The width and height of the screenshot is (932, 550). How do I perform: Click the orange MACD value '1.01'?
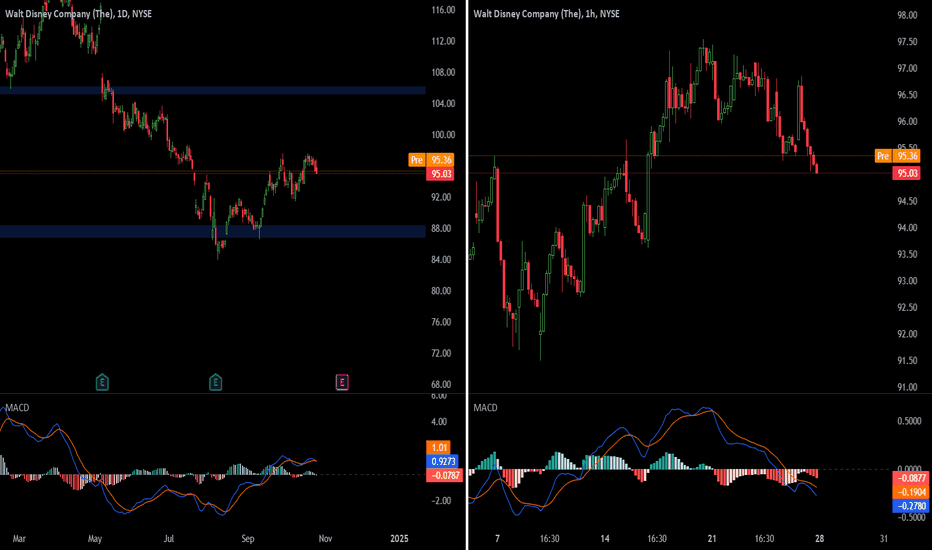click(x=439, y=448)
